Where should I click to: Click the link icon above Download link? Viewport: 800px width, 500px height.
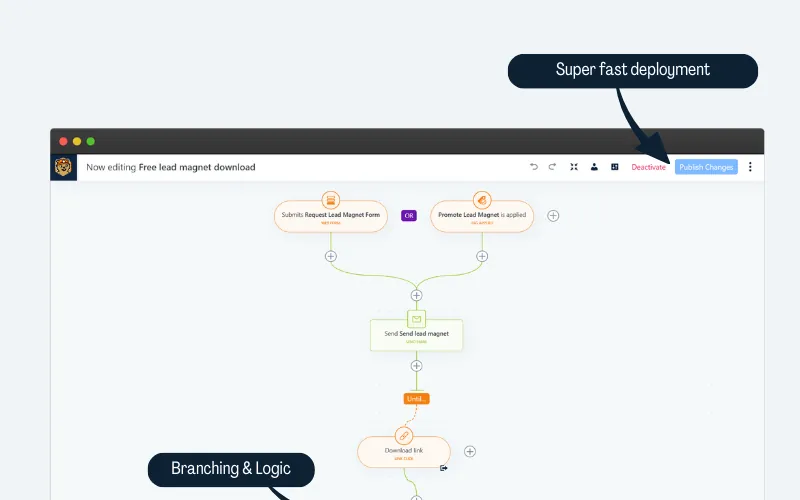(x=404, y=436)
